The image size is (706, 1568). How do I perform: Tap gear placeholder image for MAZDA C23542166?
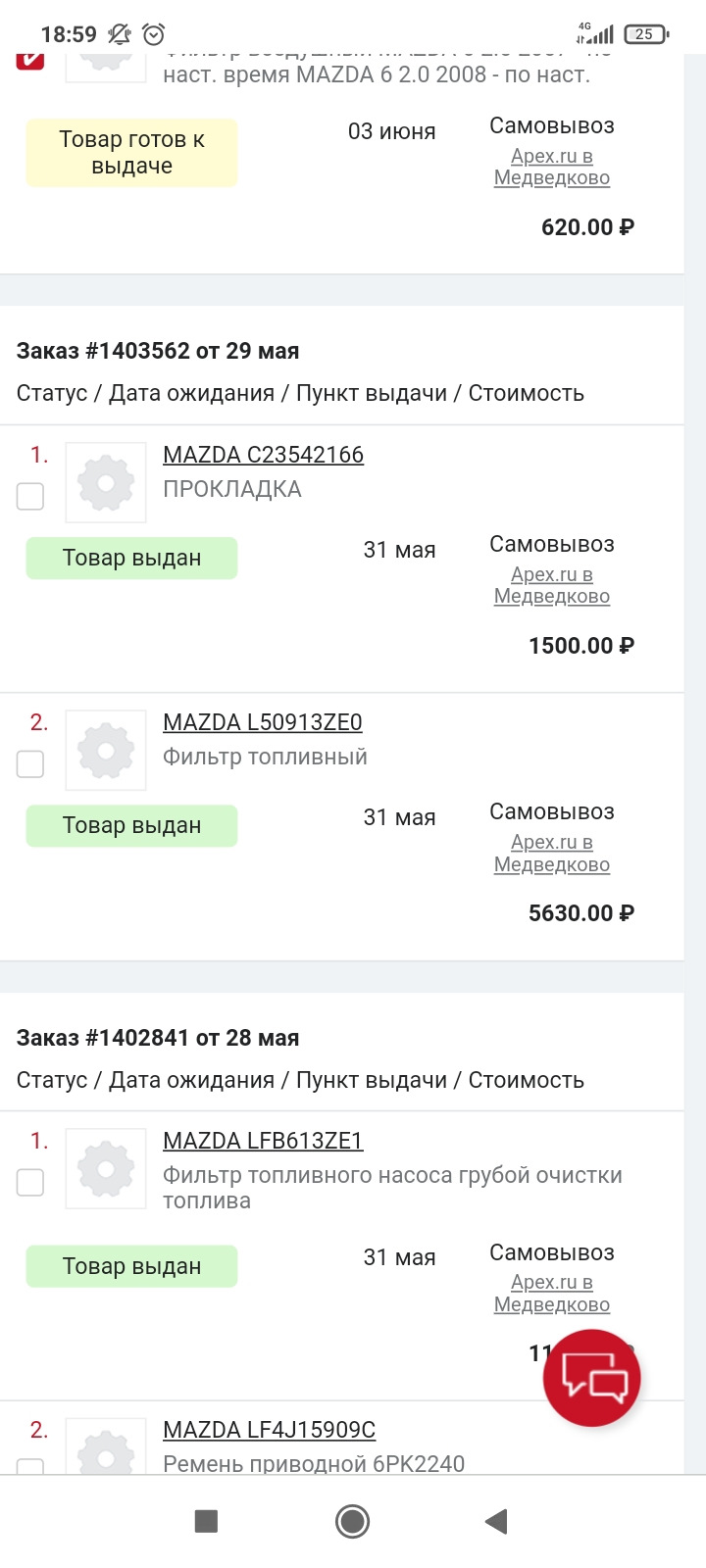coord(106,482)
